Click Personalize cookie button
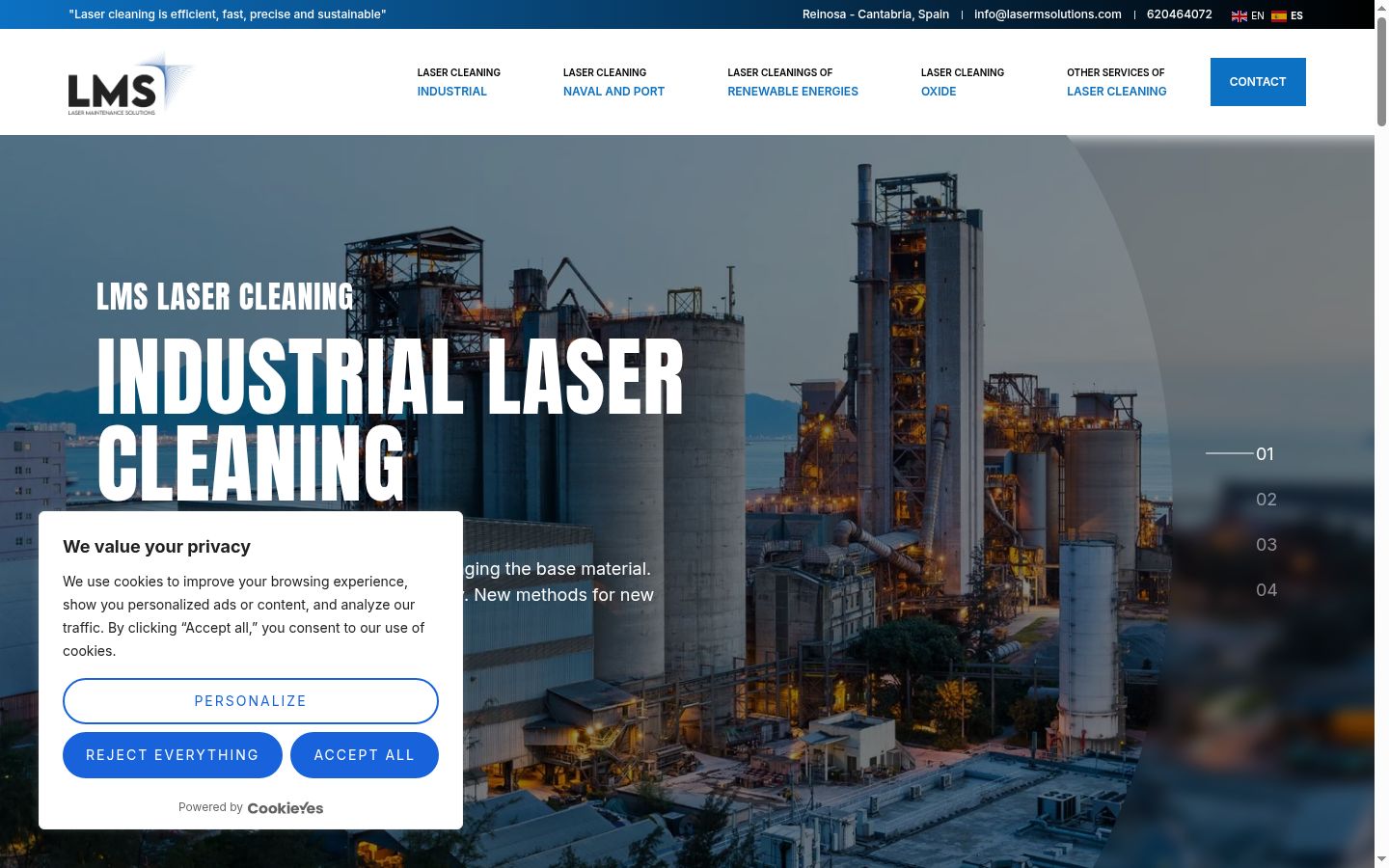 [251, 701]
